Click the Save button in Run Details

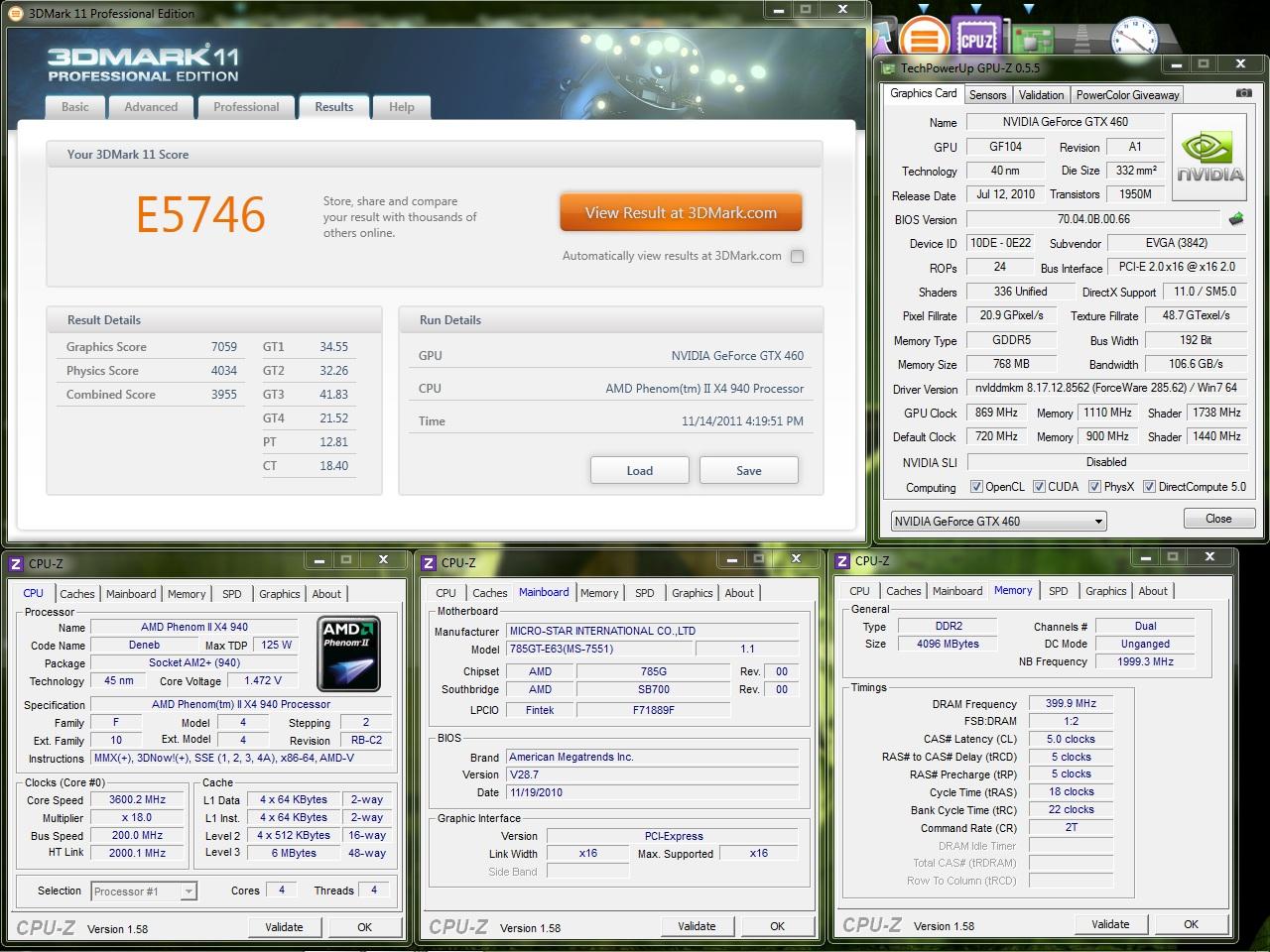click(x=749, y=471)
